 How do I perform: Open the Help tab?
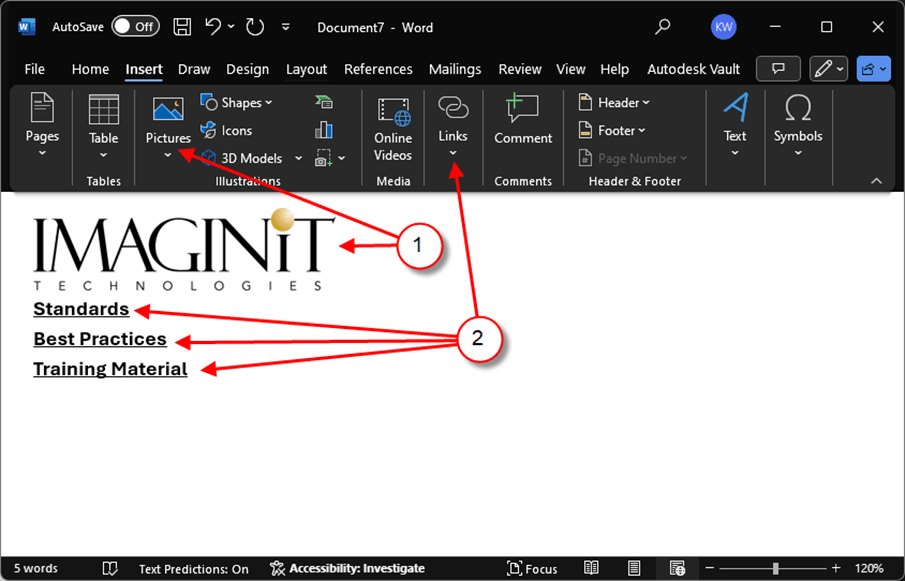pyautogui.click(x=615, y=69)
